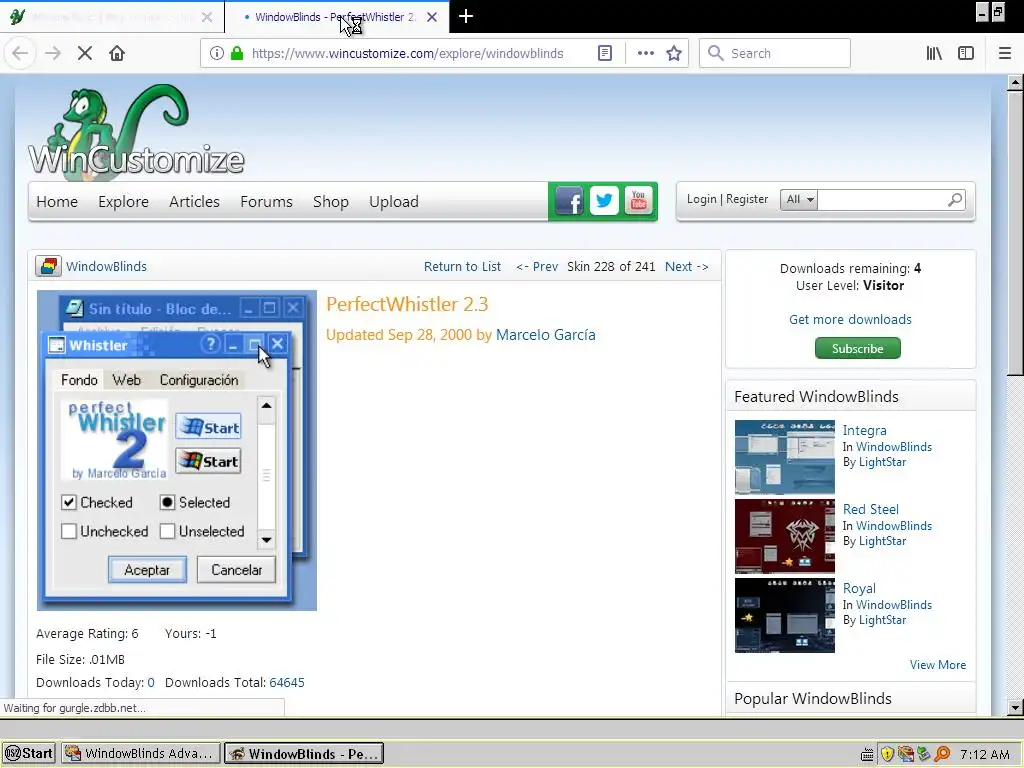The image size is (1024, 768).
Task: Open page actions three-dots menu
Action: pyautogui.click(x=645, y=54)
